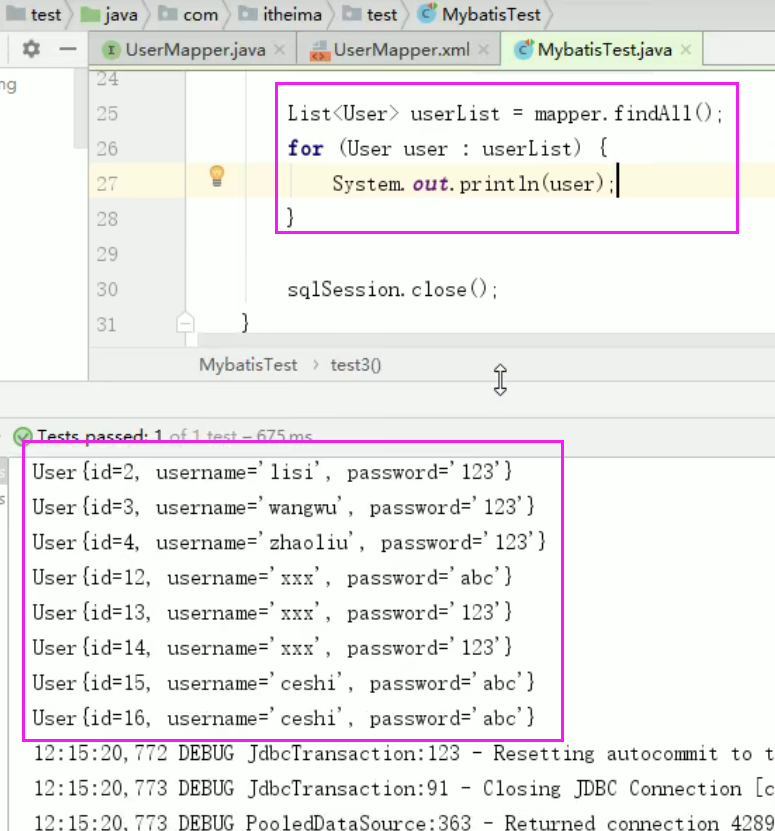Image resolution: width=775 pixels, height=831 pixels.
Task: Click line number 30 in gutter
Action: (x=107, y=289)
